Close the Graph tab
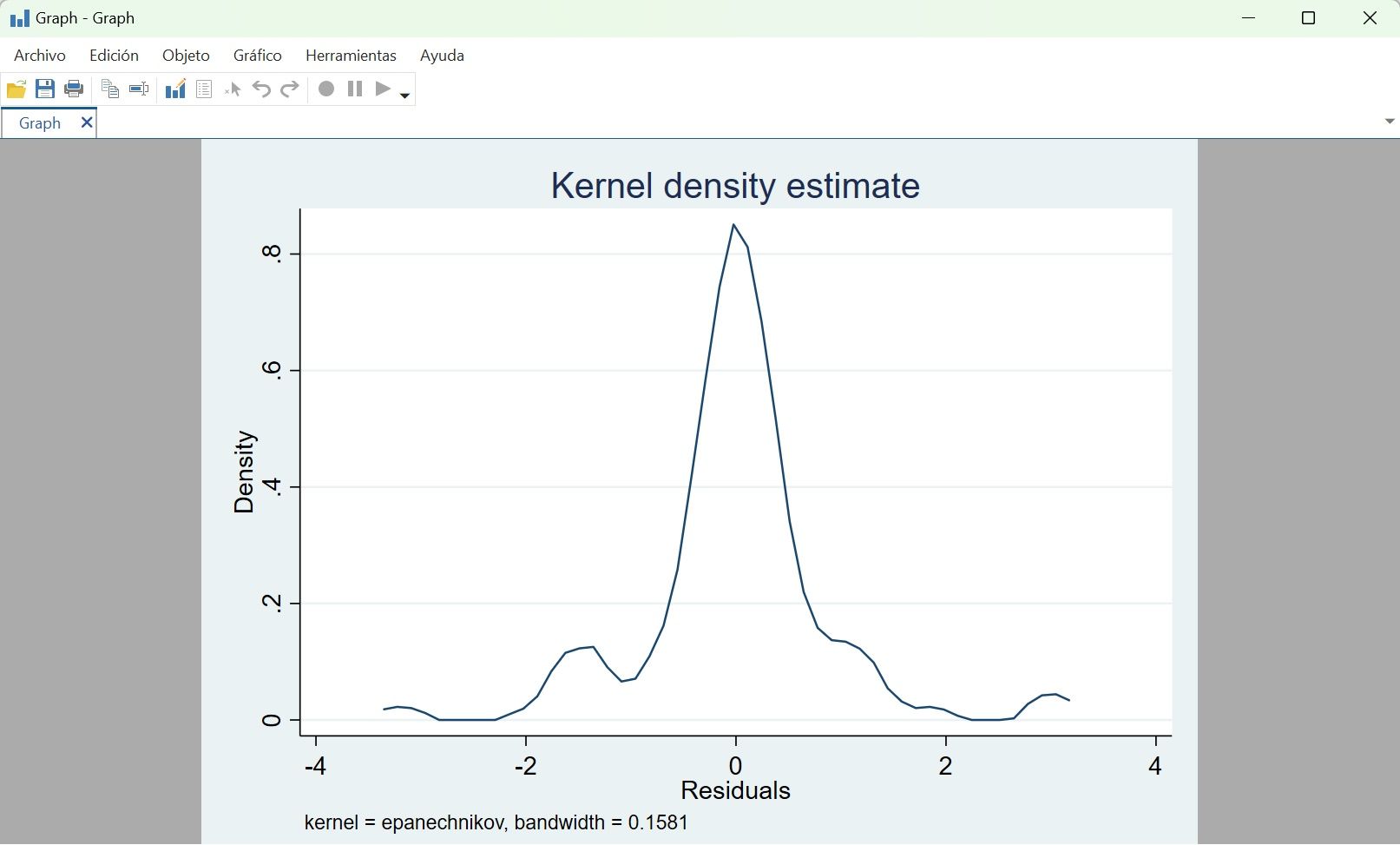The width and height of the screenshot is (1400, 845). pyautogui.click(x=87, y=122)
